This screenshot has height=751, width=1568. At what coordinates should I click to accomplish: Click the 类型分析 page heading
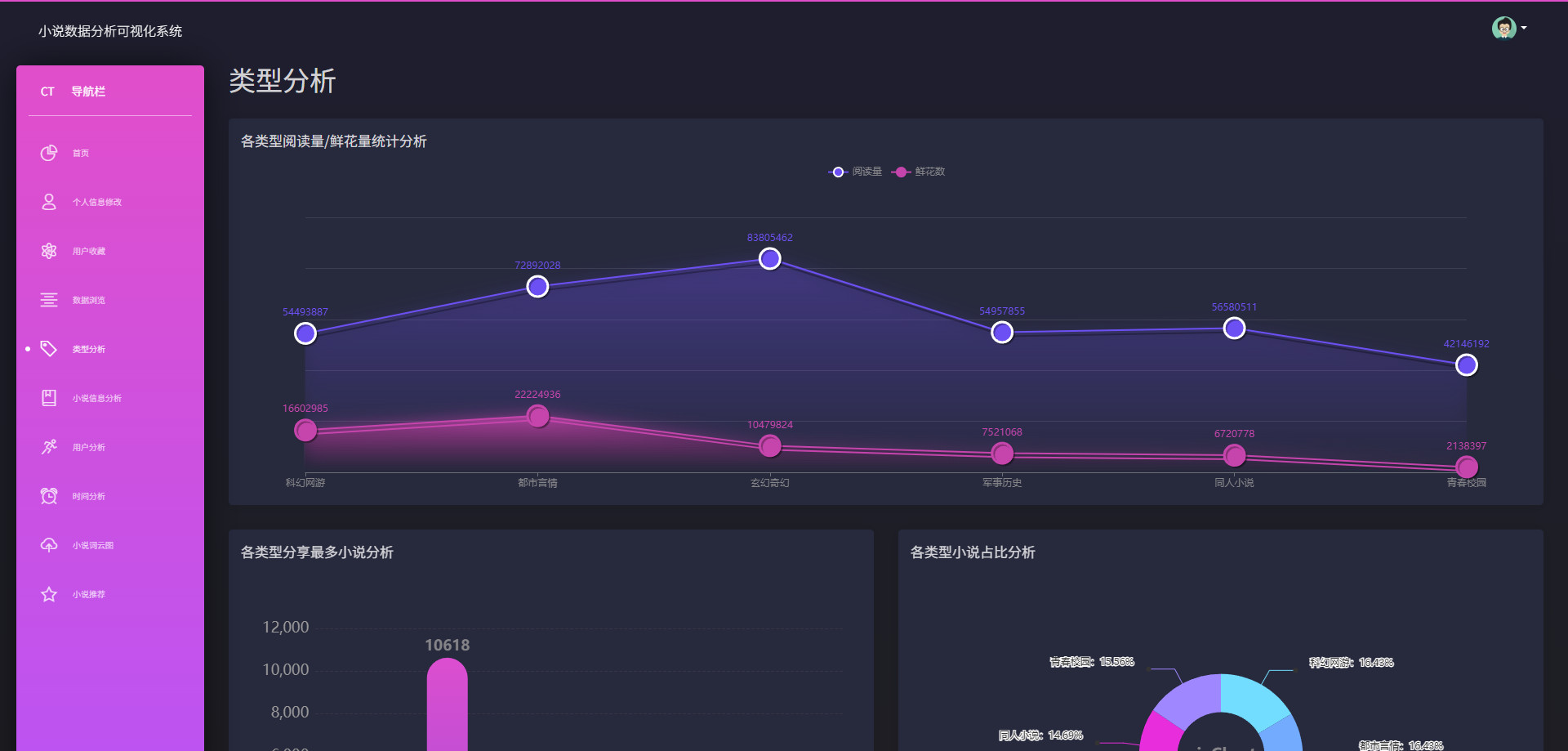pos(283,81)
